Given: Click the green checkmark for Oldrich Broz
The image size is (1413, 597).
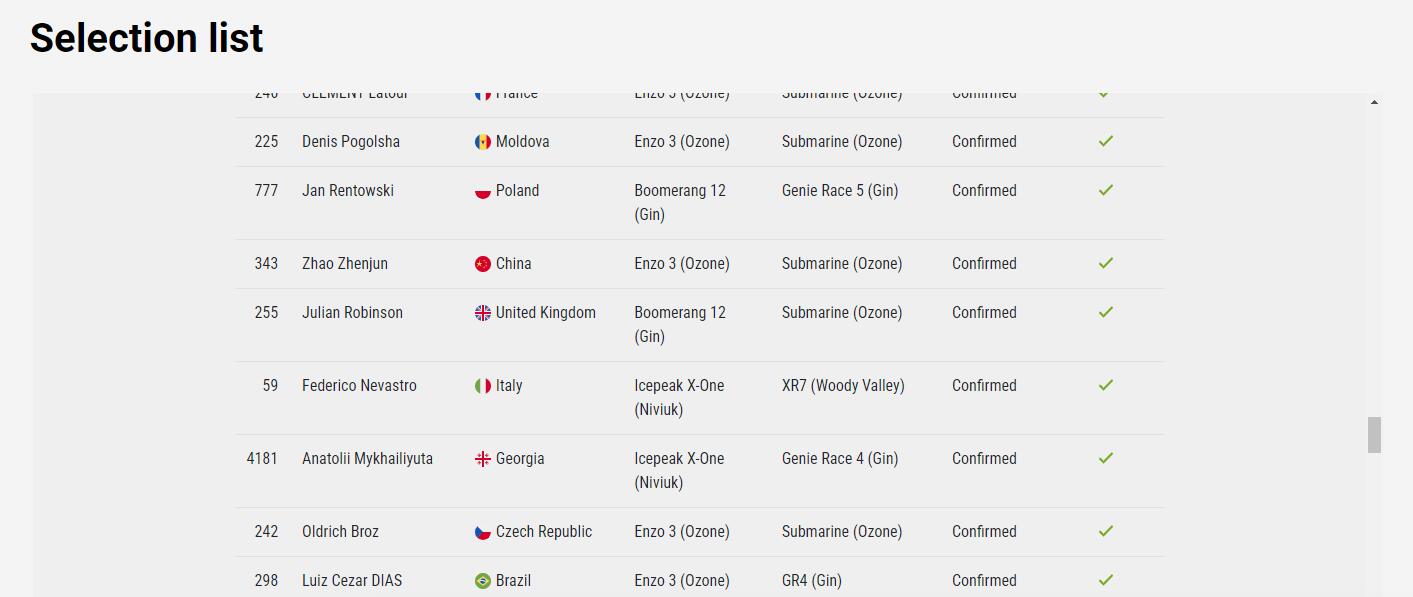Looking at the screenshot, I should coord(1106,531).
